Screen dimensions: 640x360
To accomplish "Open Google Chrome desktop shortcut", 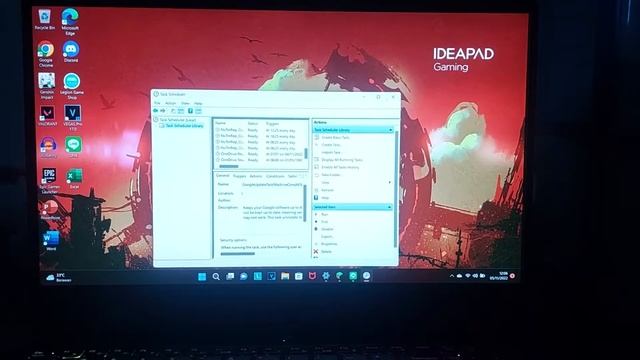I will tap(46, 54).
